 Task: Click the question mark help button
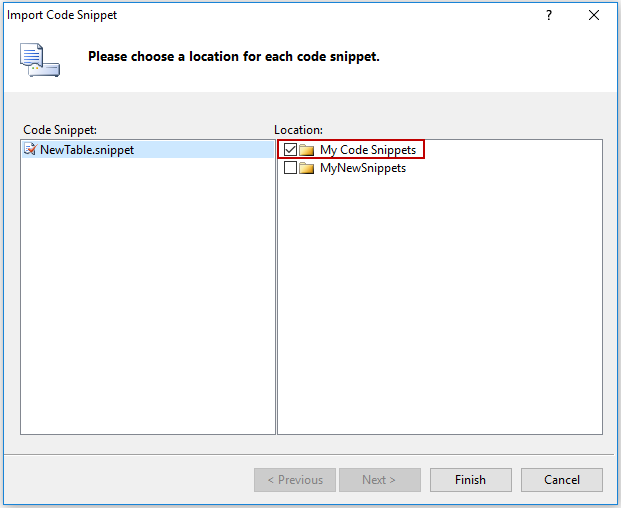pyautogui.click(x=549, y=16)
